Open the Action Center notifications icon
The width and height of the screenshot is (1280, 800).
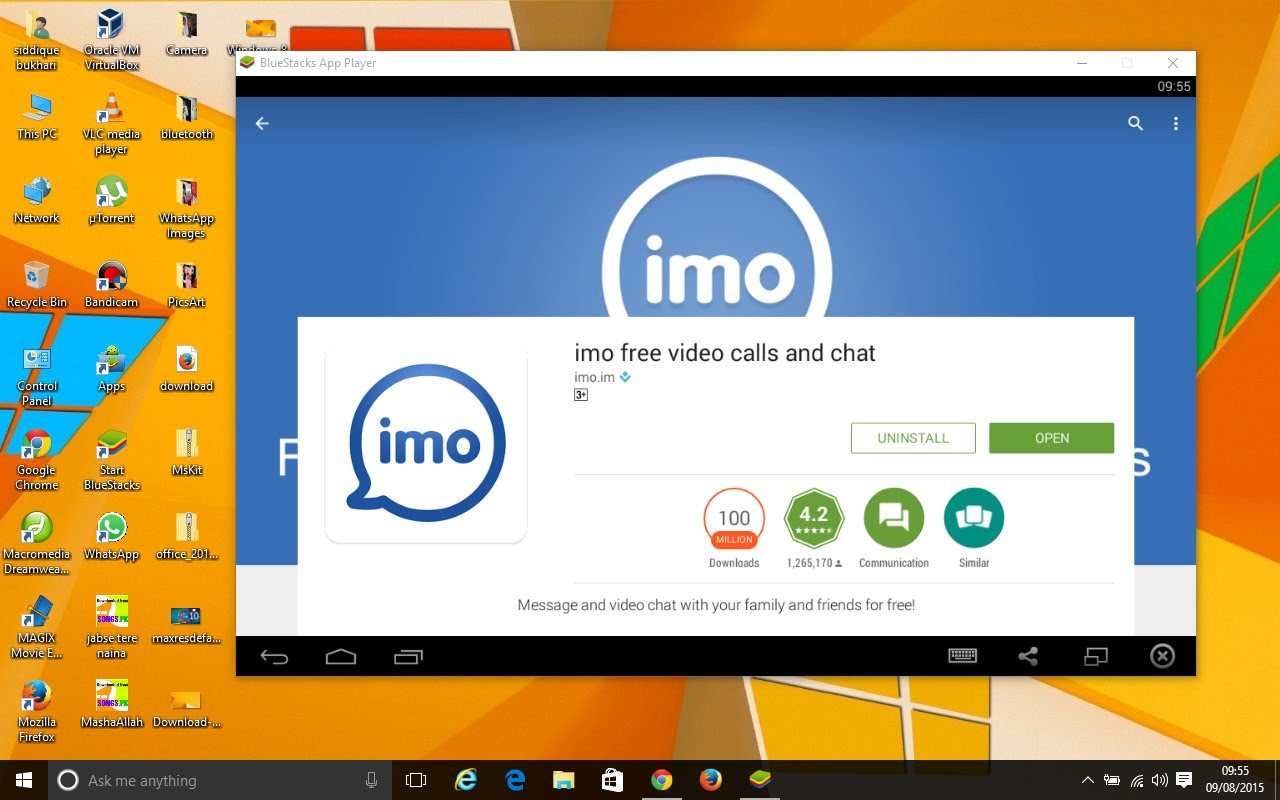tap(1185, 780)
